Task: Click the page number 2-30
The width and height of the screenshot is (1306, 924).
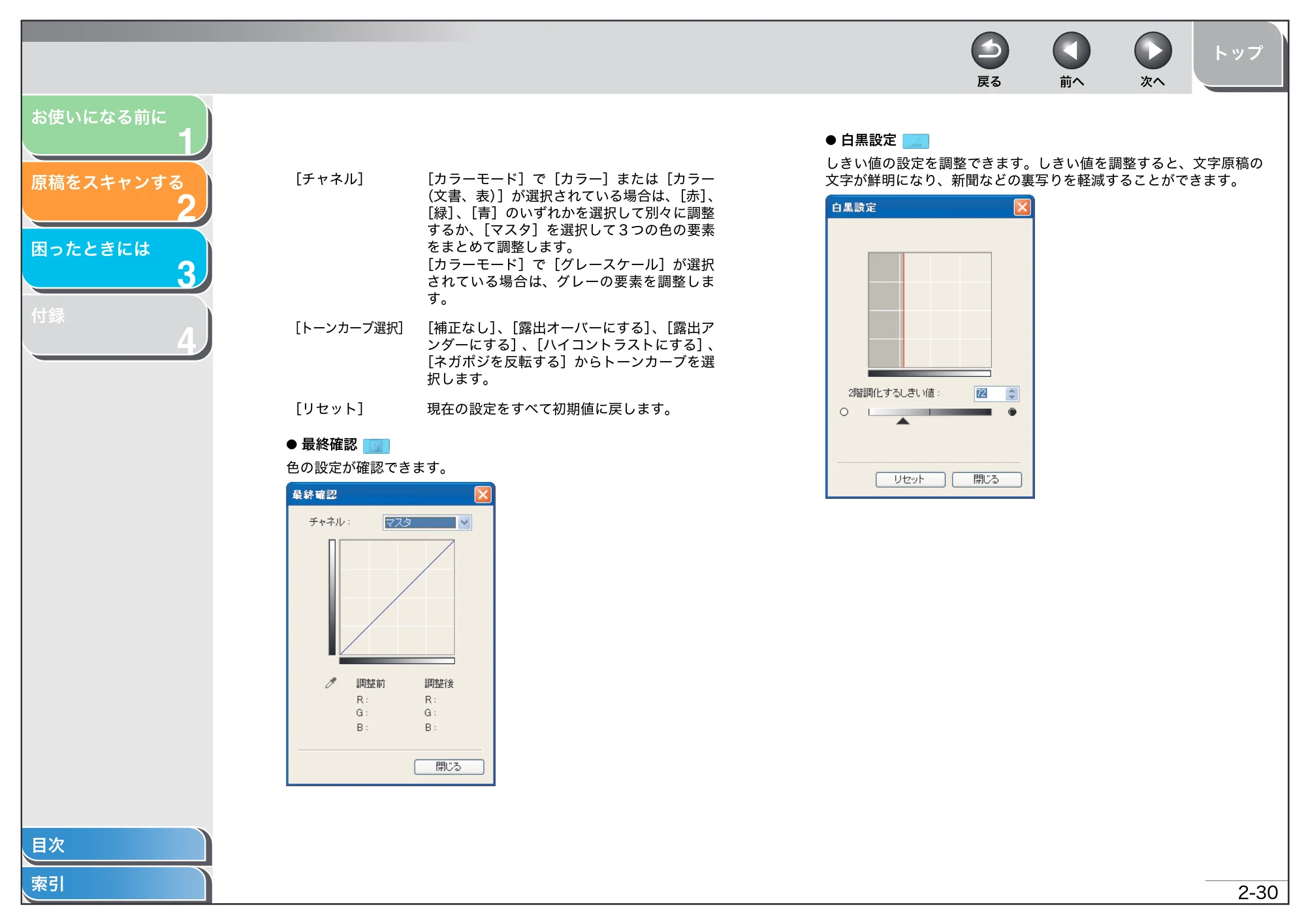Action: (x=1258, y=893)
